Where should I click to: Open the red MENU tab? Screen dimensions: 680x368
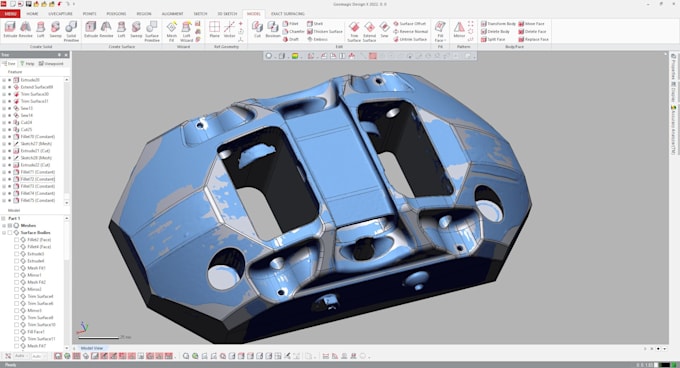(x=10, y=14)
